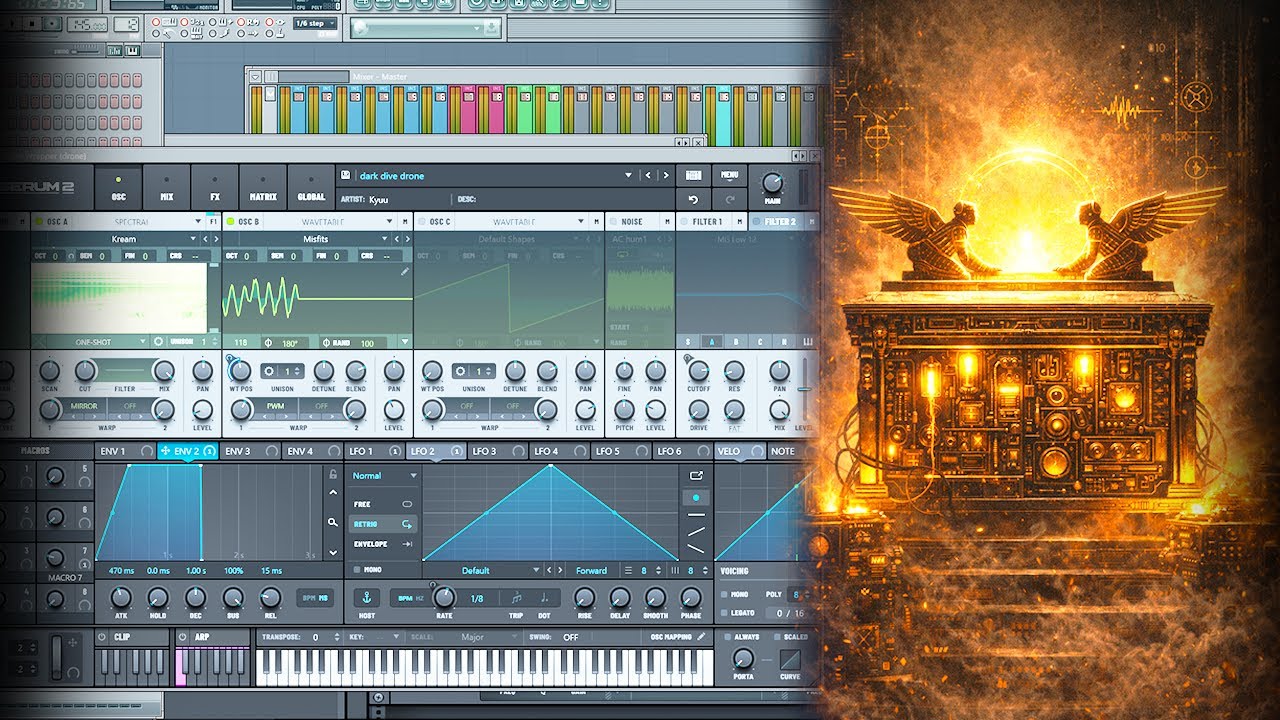Viewport: 1280px width, 720px height.
Task: Enable the DOT dotted note icon
Action: point(544,597)
